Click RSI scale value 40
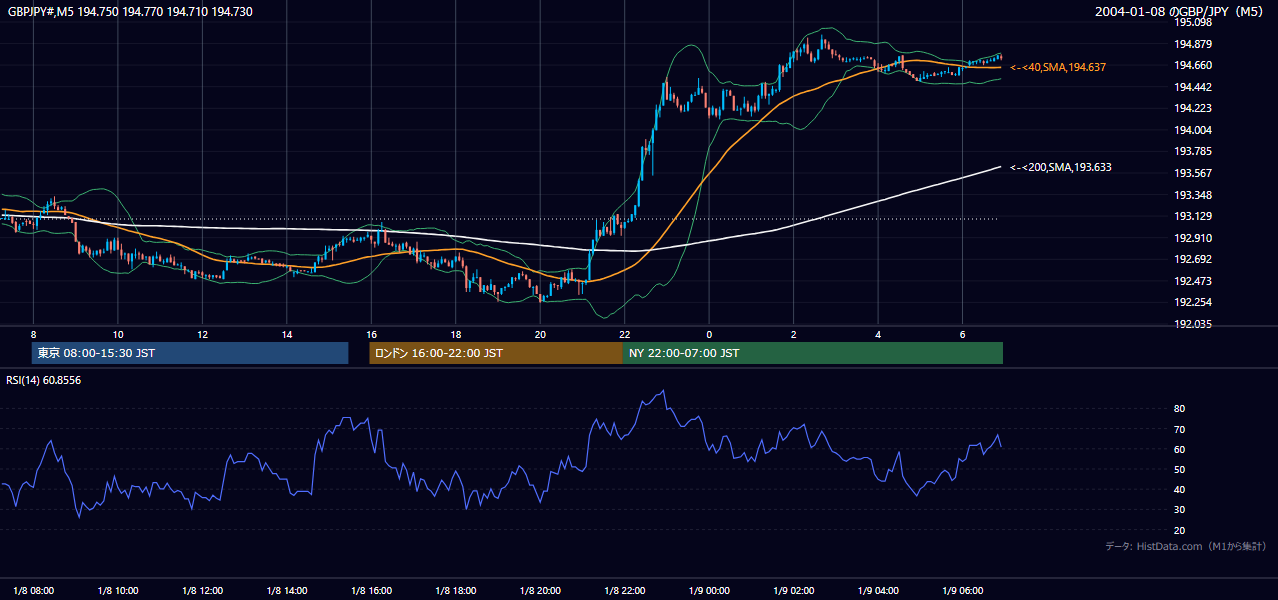The image size is (1278, 600). 1180,489
